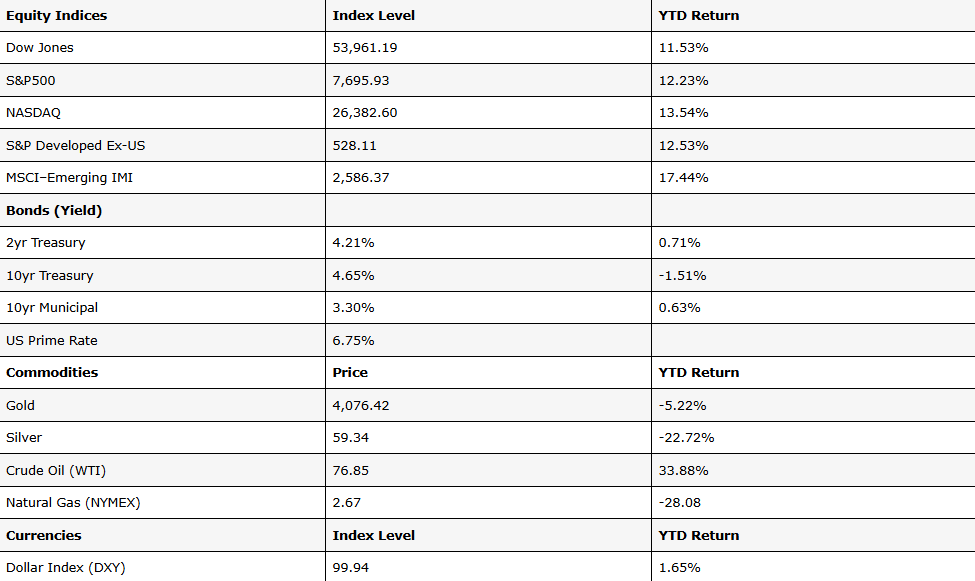The image size is (975, 581).
Task: Select the Dow Jones index level 53,961.19
Action: click(365, 48)
